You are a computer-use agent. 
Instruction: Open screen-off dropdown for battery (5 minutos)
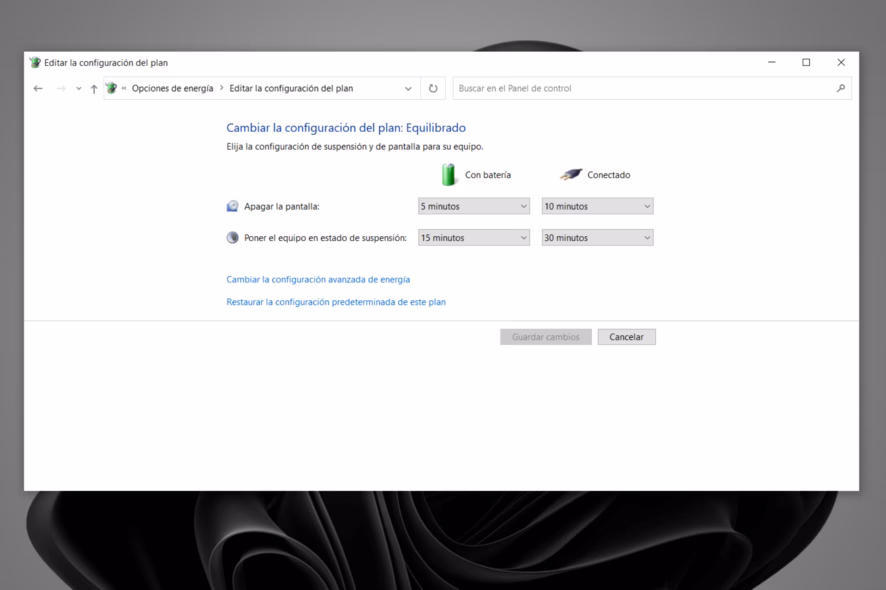point(473,206)
